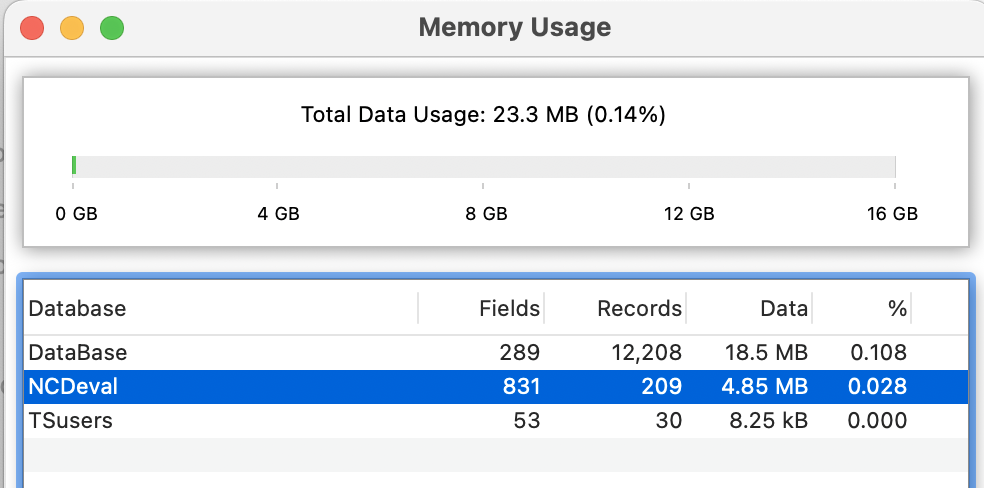Click the Memory Usage window title
The image size is (984, 488).
[x=515, y=28]
